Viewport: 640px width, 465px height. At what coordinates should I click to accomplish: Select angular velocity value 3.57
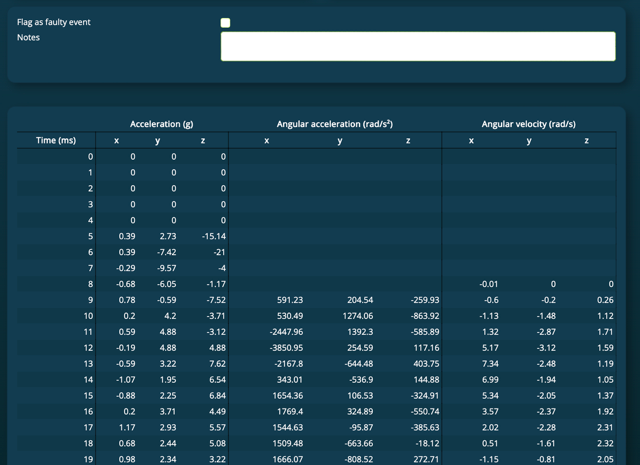(x=490, y=412)
